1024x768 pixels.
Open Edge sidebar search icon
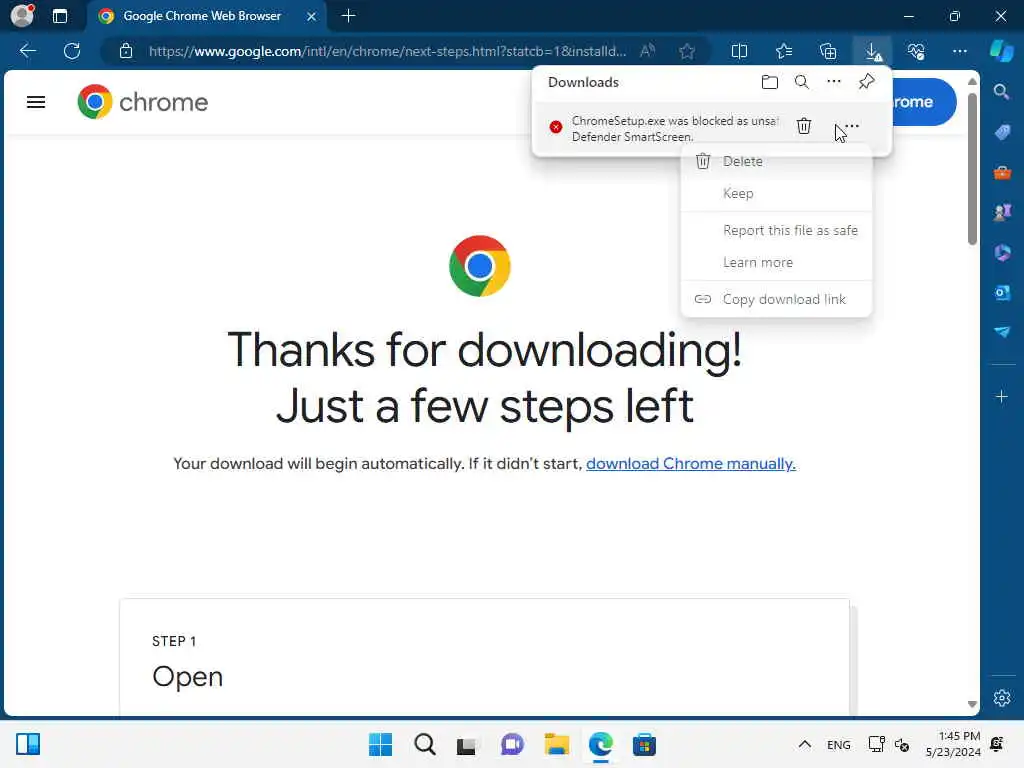tap(1002, 92)
